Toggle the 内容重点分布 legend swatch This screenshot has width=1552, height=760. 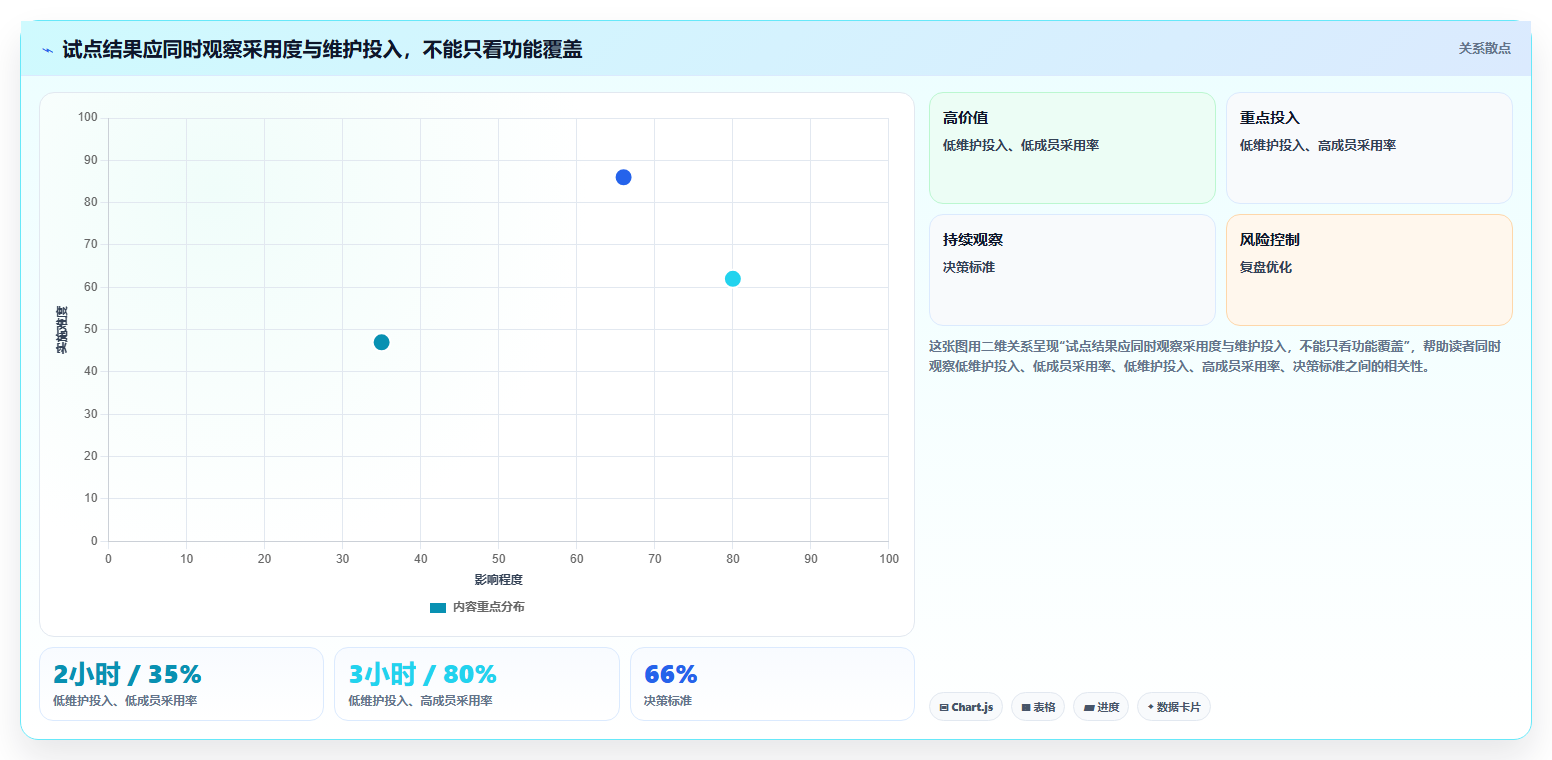pos(438,608)
